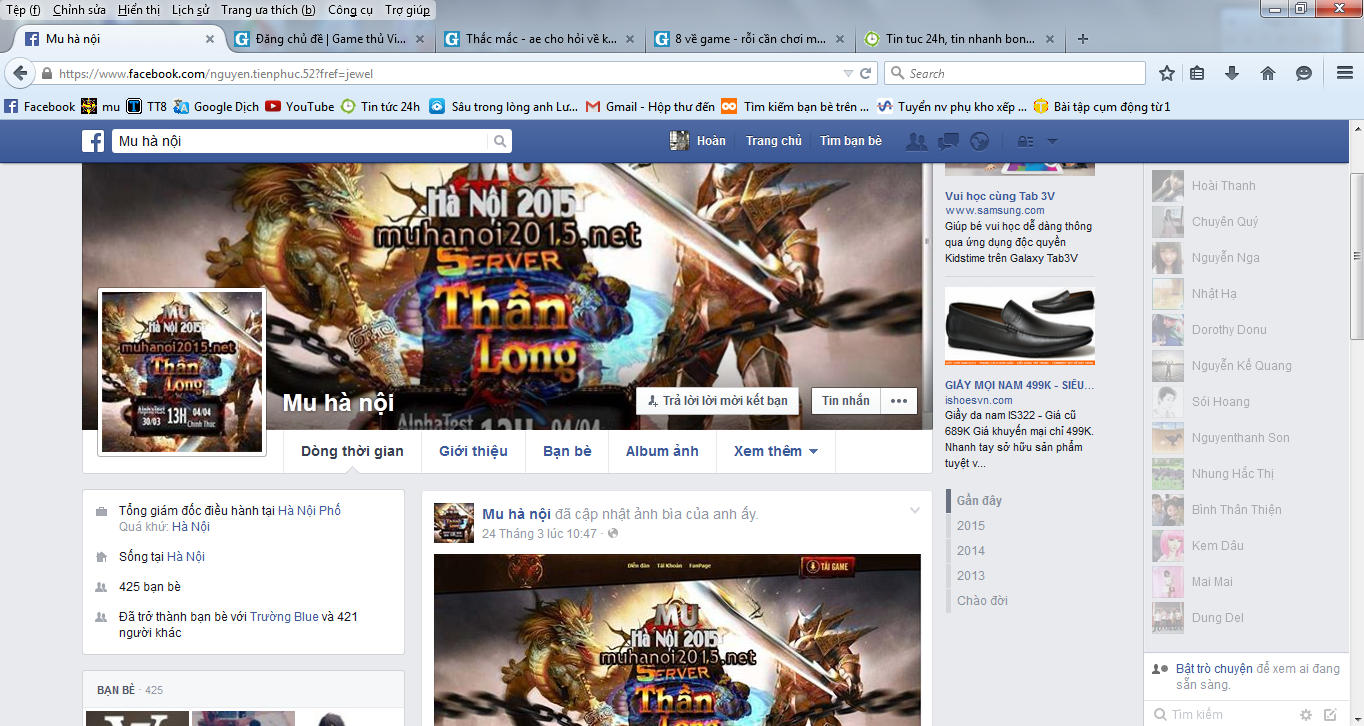Select the 'Bạn bè' profile tab
Viewport: 1364px width, 726px height.
(x=567, y=451)
